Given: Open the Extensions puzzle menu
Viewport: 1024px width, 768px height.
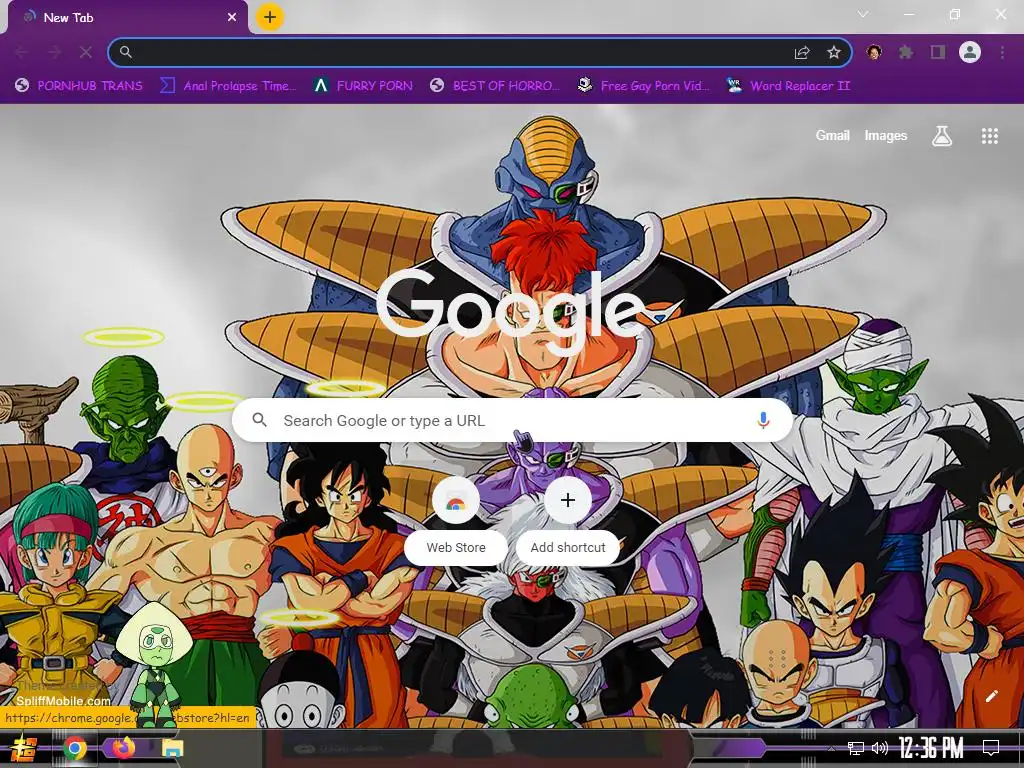Looking at the screenshot, I should (906, 52).
